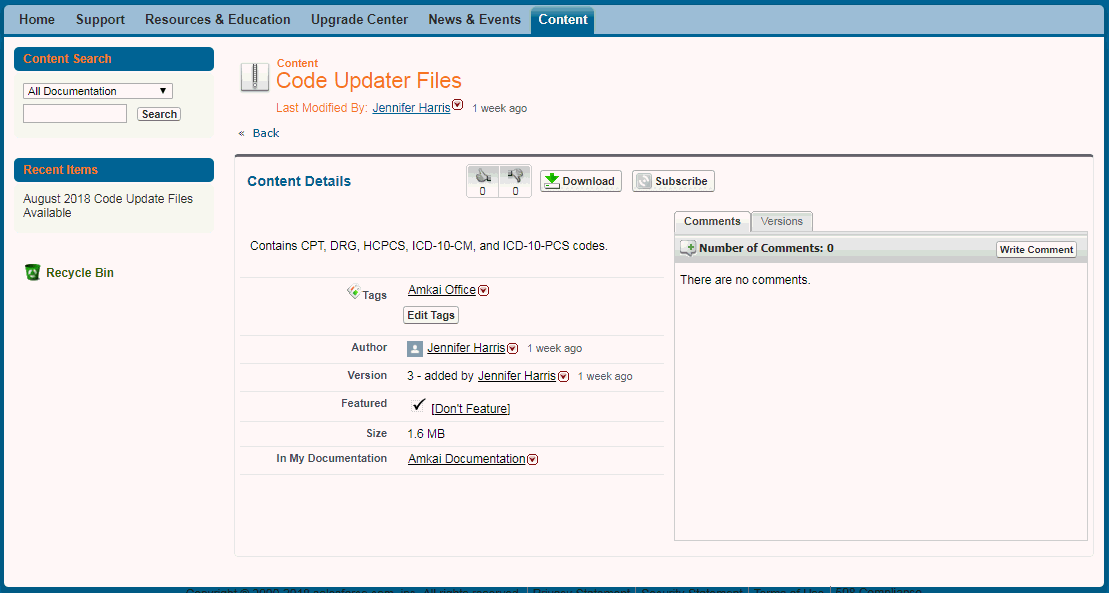The height and width of the screenshot is (593, 1109).
Task: Open the All Documentation dropdown
Action: pos(98,91)
